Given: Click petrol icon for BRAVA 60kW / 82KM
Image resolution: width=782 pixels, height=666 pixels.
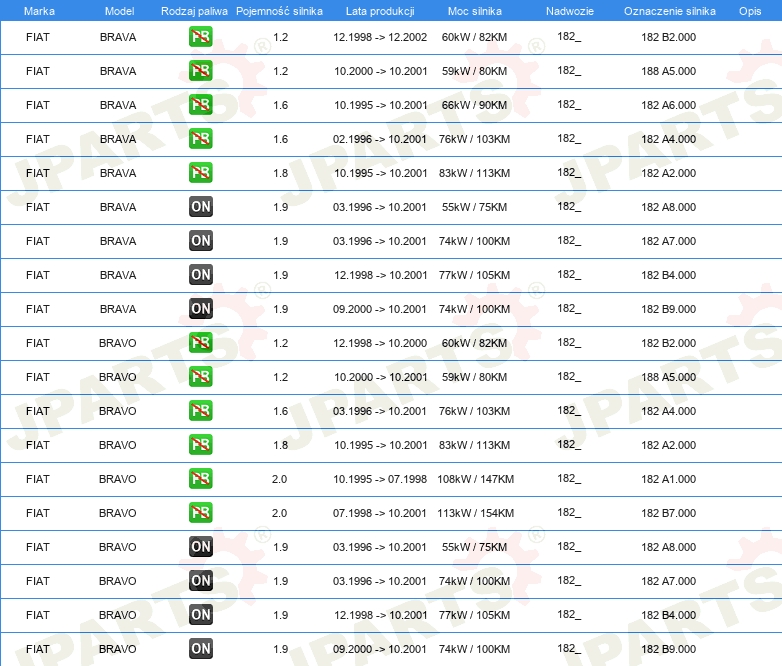Looking at the screenshot, I should tap(200, 36).
